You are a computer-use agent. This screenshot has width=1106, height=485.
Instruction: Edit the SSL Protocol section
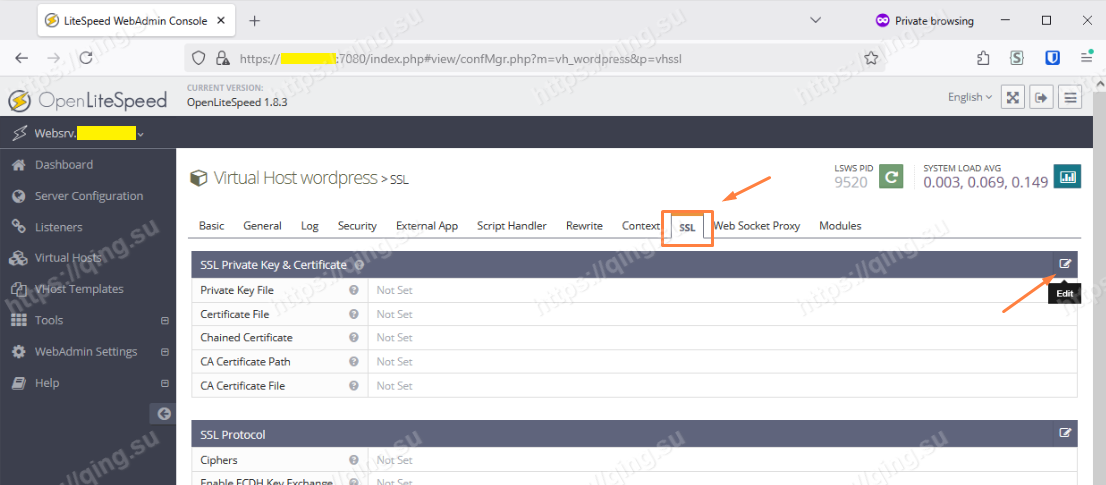[1065, 434]
